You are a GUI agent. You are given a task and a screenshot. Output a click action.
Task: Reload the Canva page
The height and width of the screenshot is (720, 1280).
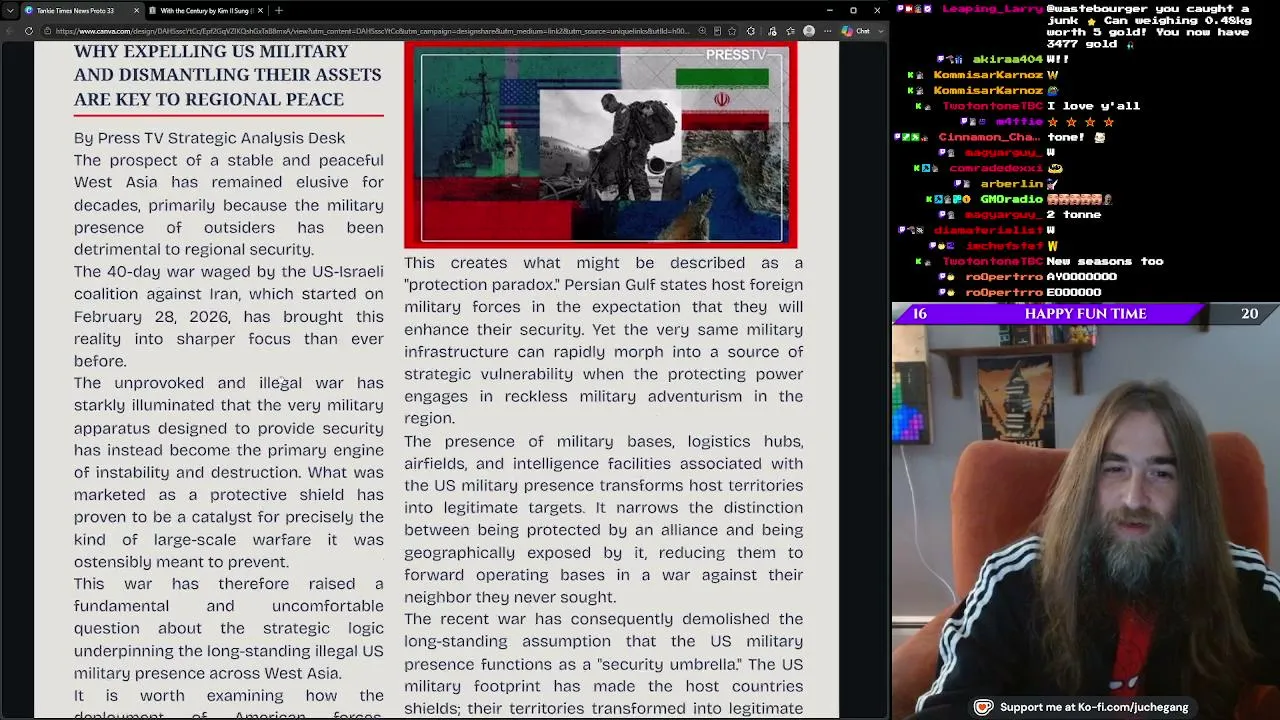29,31
